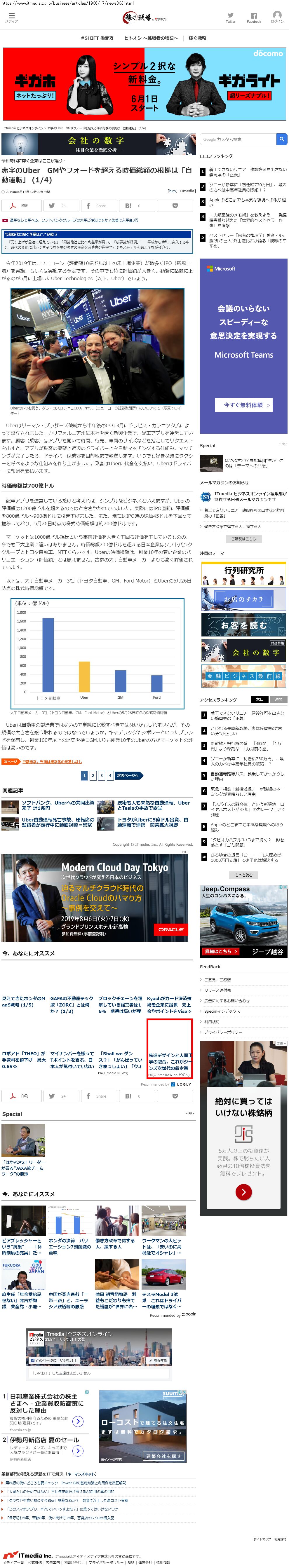Image resolution: width=289 pixels, height=1568 pixels.
Task: Open the GAFAの不動産テック版「ZORC」 recommendation
Action: pos(72,1004)
